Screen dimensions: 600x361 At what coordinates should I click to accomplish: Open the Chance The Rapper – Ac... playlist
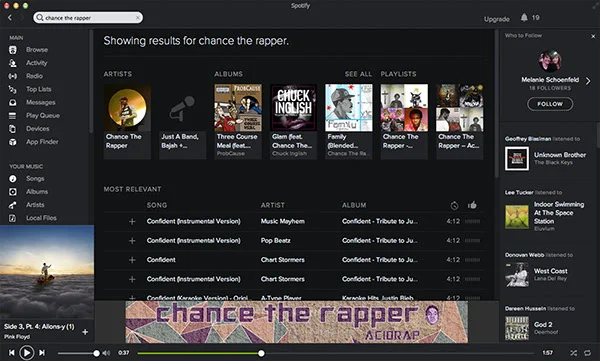(460, 122)
